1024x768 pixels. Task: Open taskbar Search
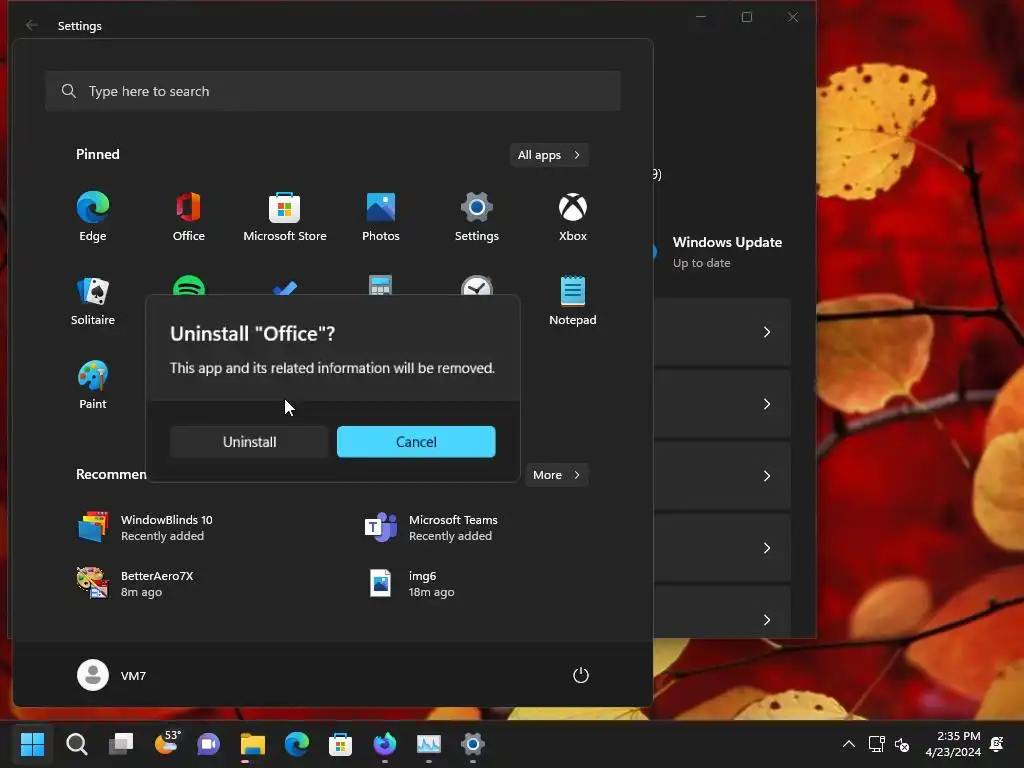pos(76,744)
